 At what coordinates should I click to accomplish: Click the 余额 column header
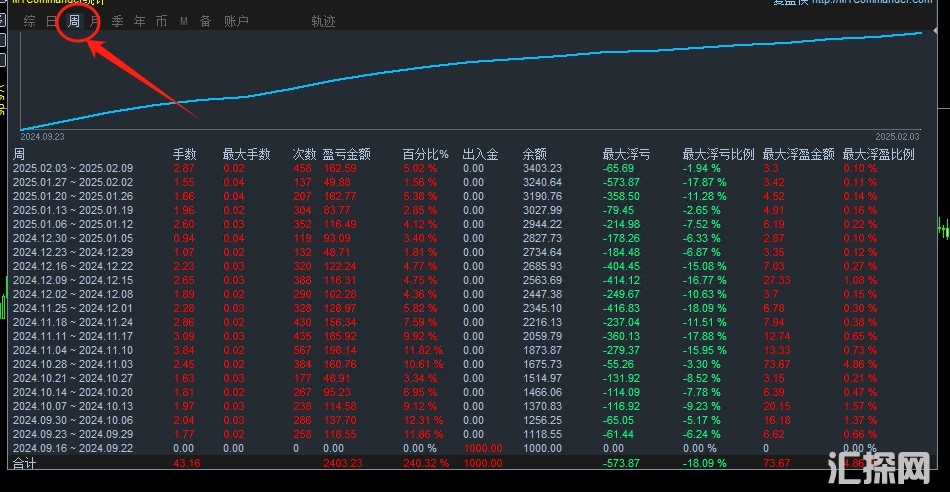coord(535,154)
